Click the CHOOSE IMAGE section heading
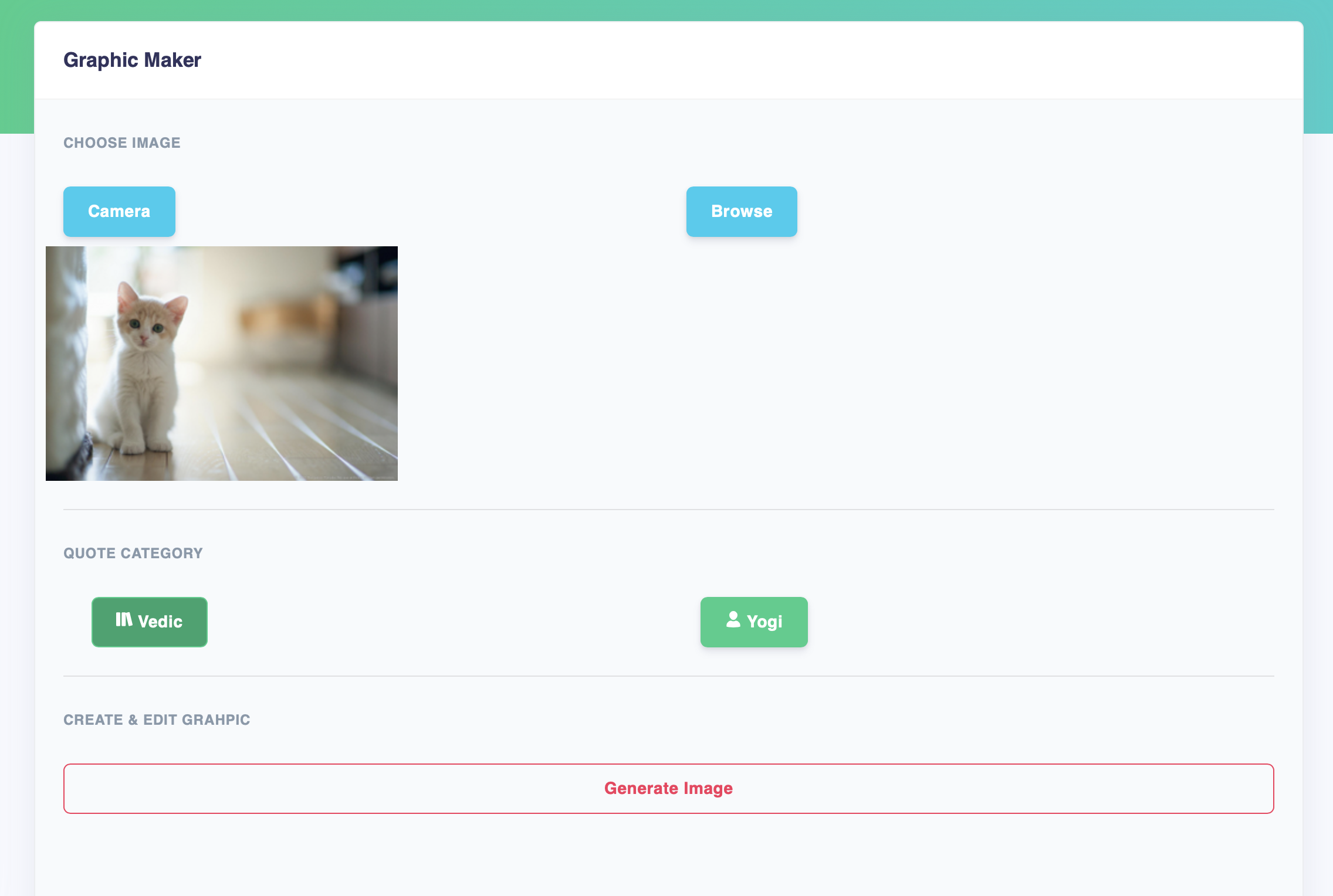Viewport: 1333px width, 896px height. tap(122, 143)
